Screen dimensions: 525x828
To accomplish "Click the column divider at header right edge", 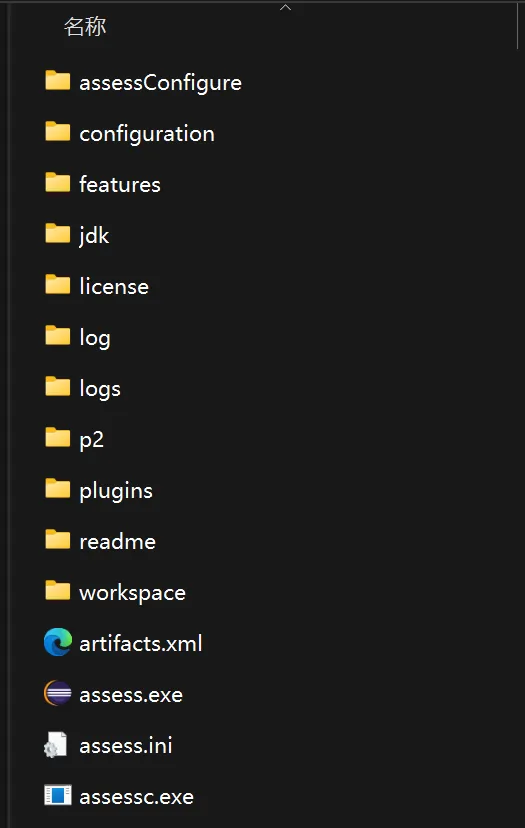I will (x=518, y=26).
